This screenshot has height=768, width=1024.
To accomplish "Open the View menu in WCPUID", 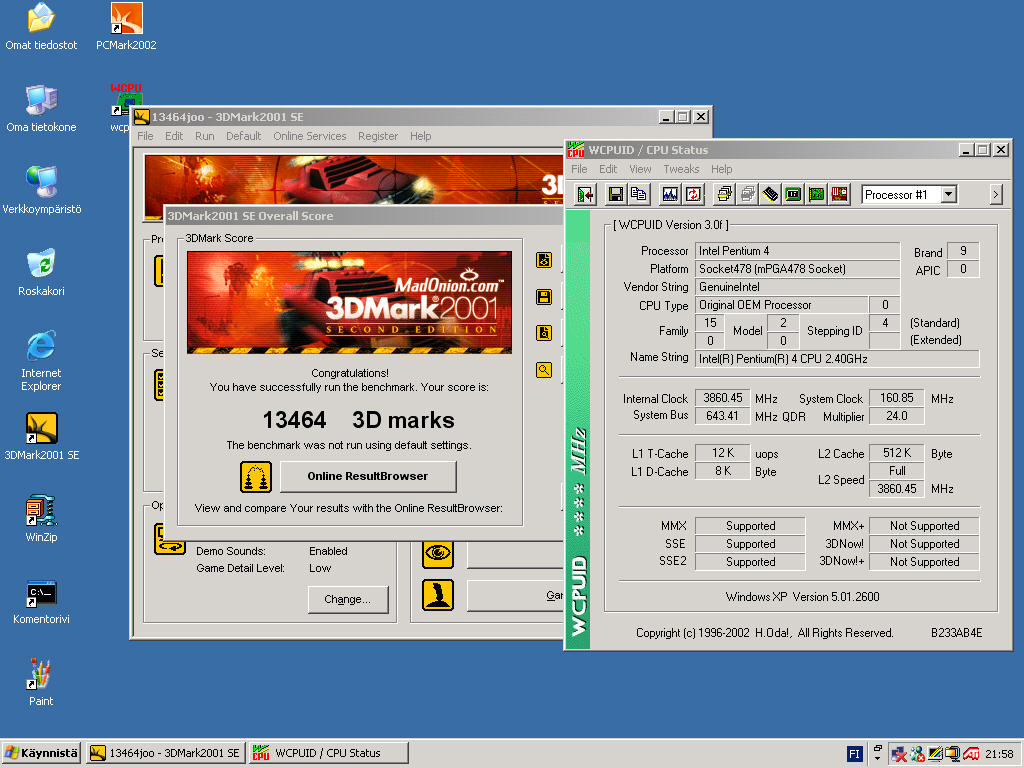I will click(640, 169).
